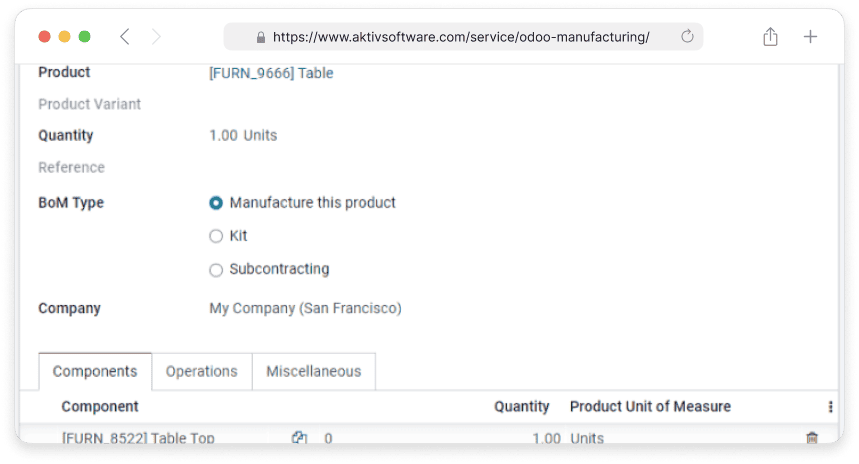Switch to the Operations tab
This screenshot has height=464, width=859.
tap(202, 371)
